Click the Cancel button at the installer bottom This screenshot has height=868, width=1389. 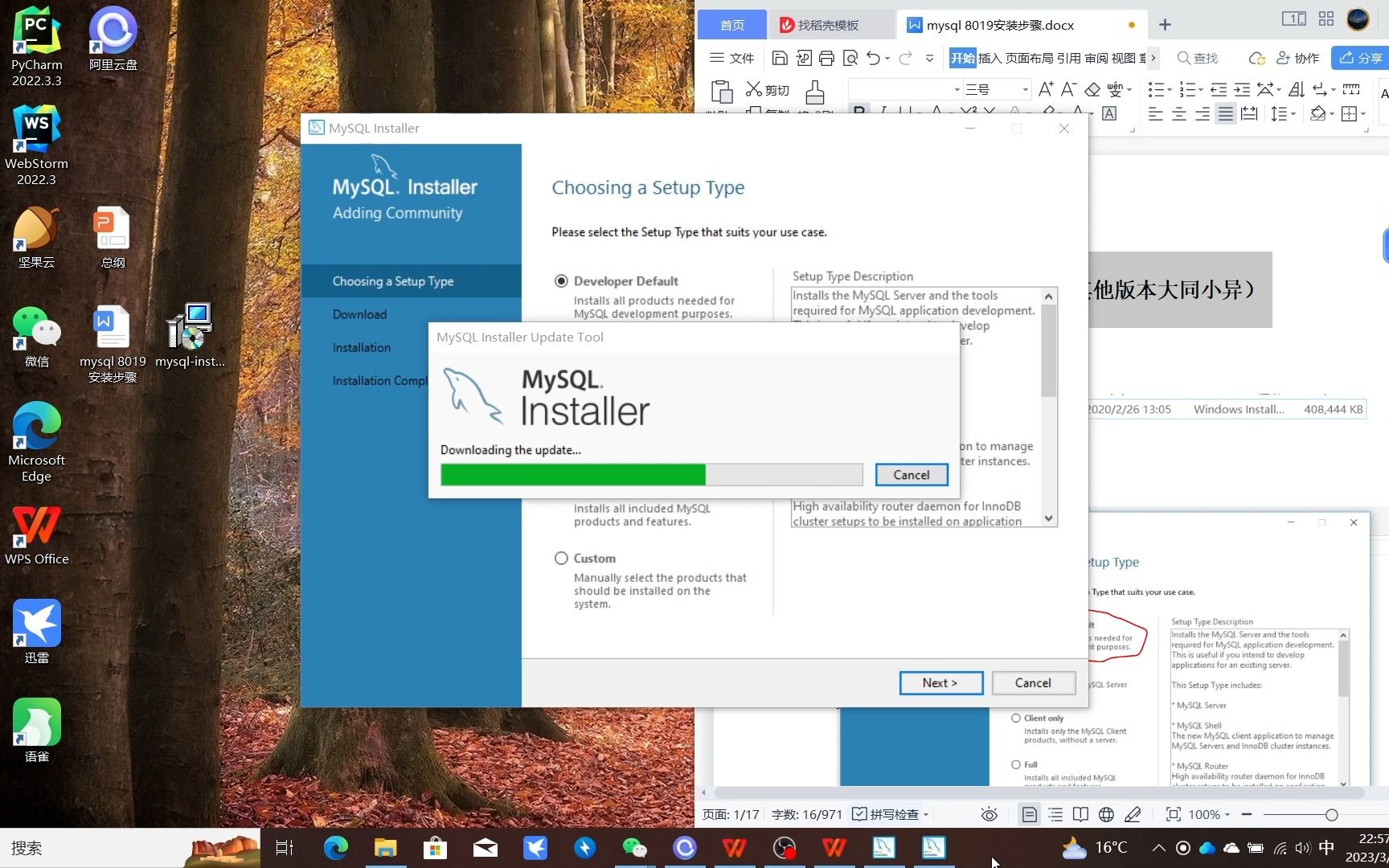pyautogui.click(x=1033, y=683)
